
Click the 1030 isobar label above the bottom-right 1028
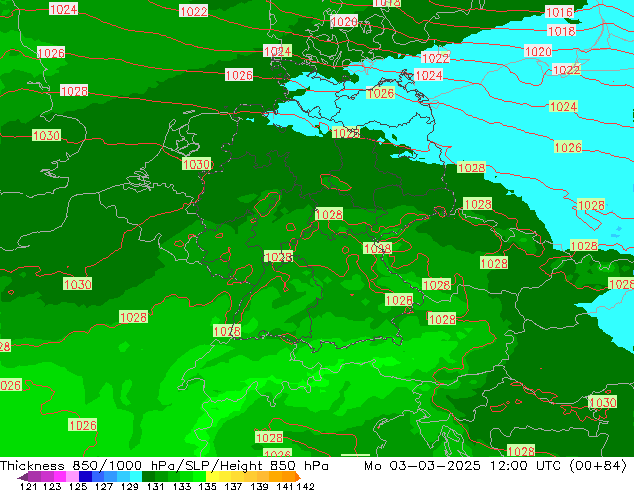[x=602, y=402]
